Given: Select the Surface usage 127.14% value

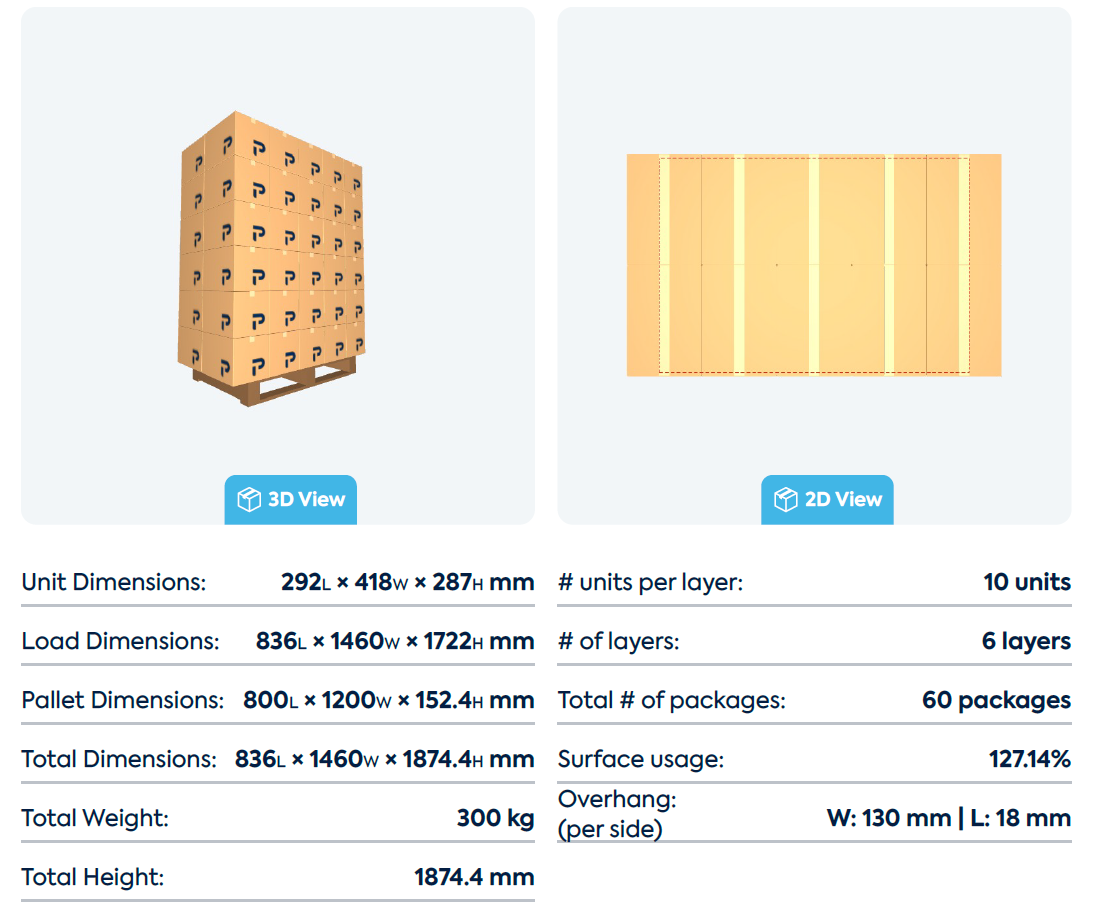Looking at the screenshot, I should (x=1029, y=759).
